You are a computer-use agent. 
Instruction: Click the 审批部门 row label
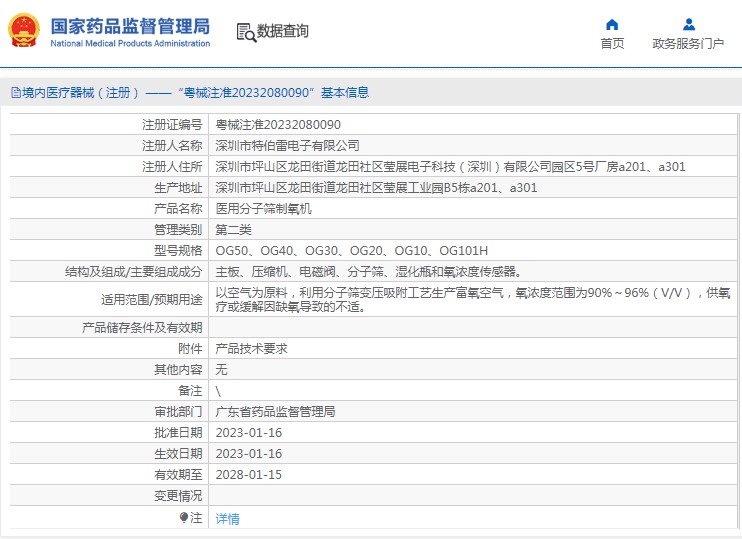178,412
